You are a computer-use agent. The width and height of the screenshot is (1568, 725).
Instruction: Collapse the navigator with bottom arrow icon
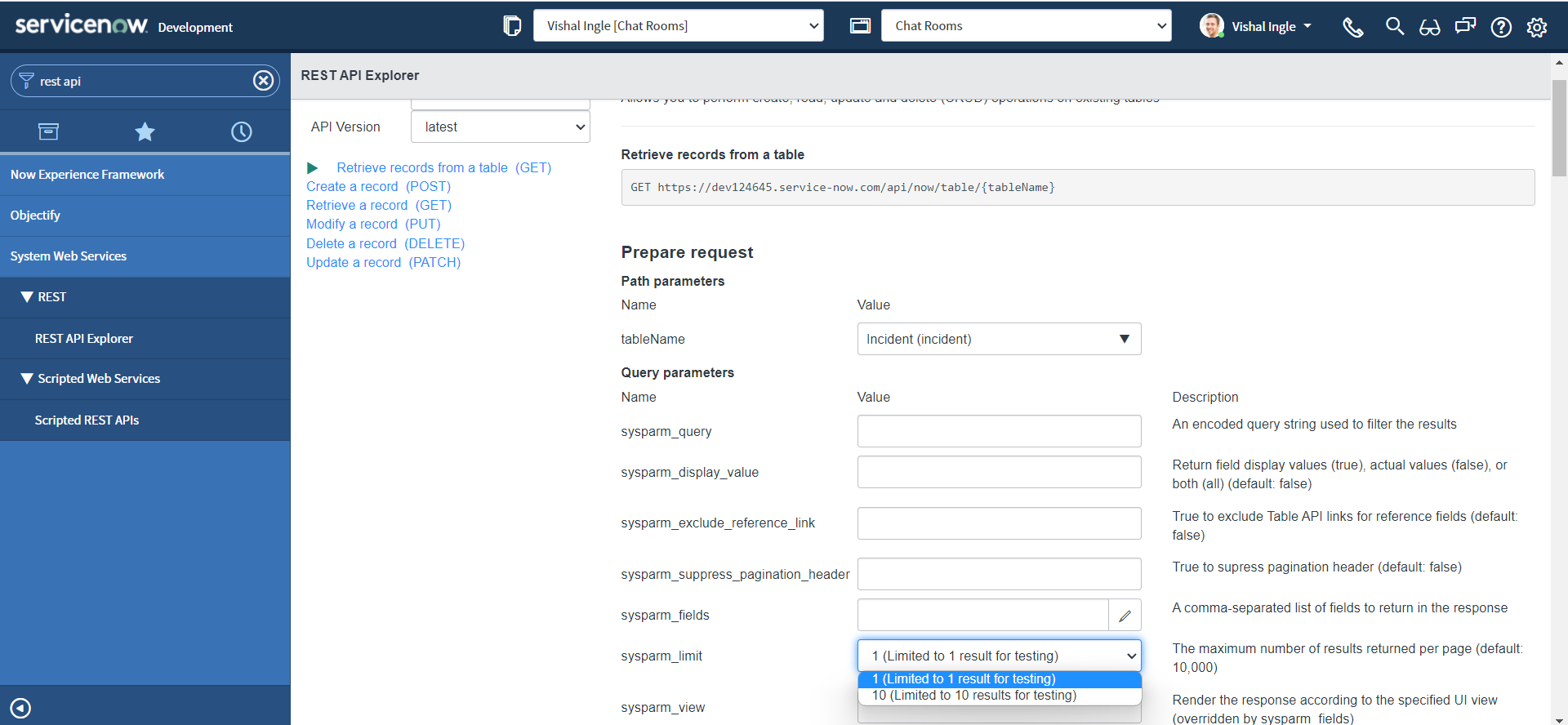[20, 708]
